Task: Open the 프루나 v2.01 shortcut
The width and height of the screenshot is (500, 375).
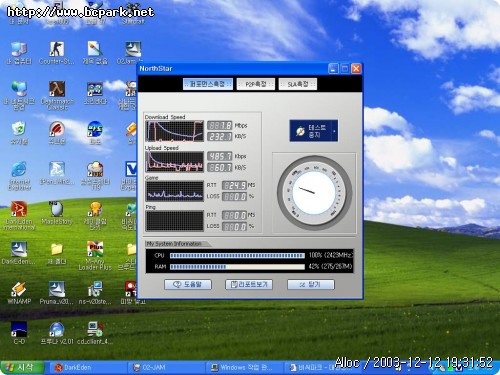Action: pyautogui.click(x=57, y=333)
